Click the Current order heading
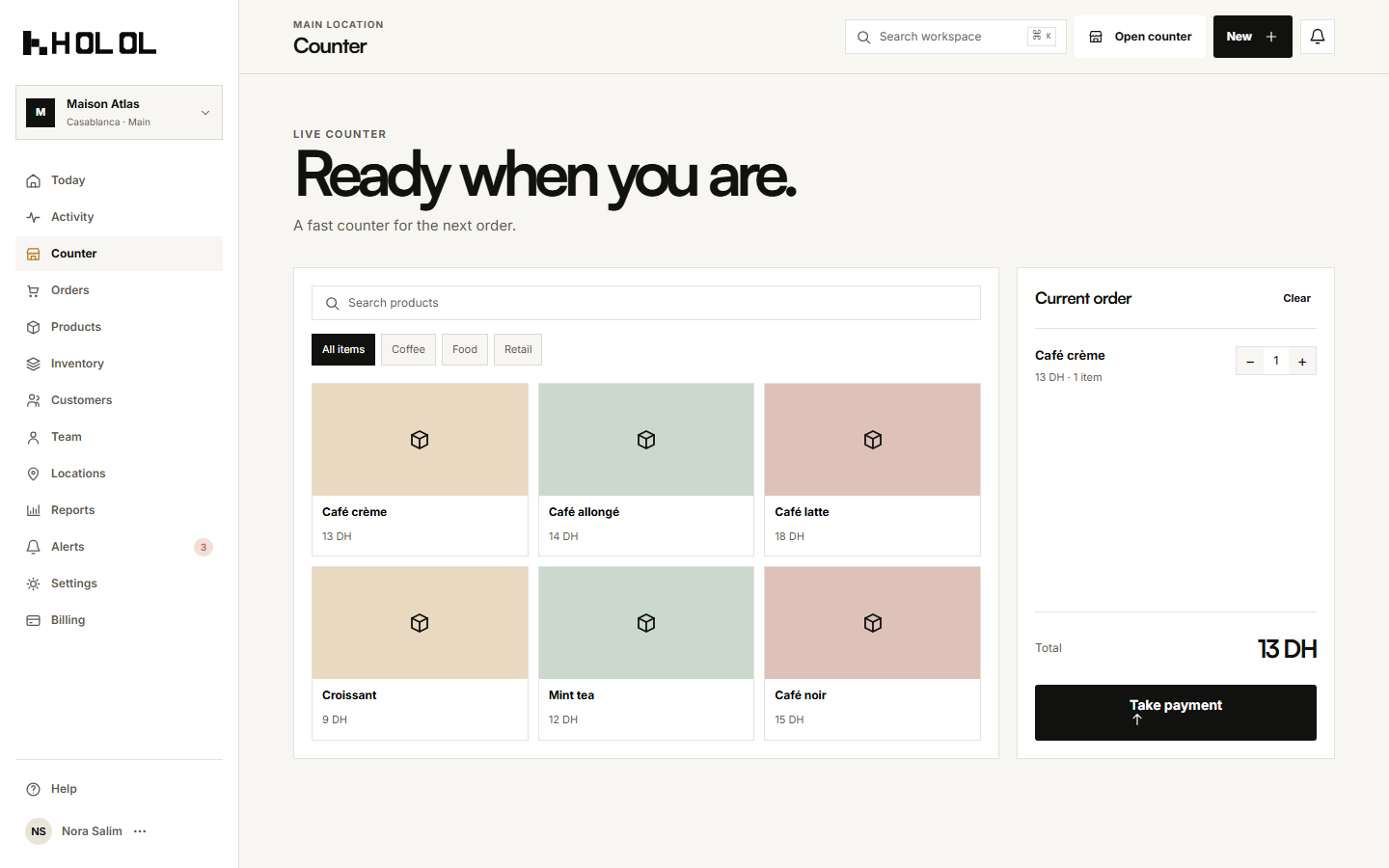 click(x=1083, y=299)
